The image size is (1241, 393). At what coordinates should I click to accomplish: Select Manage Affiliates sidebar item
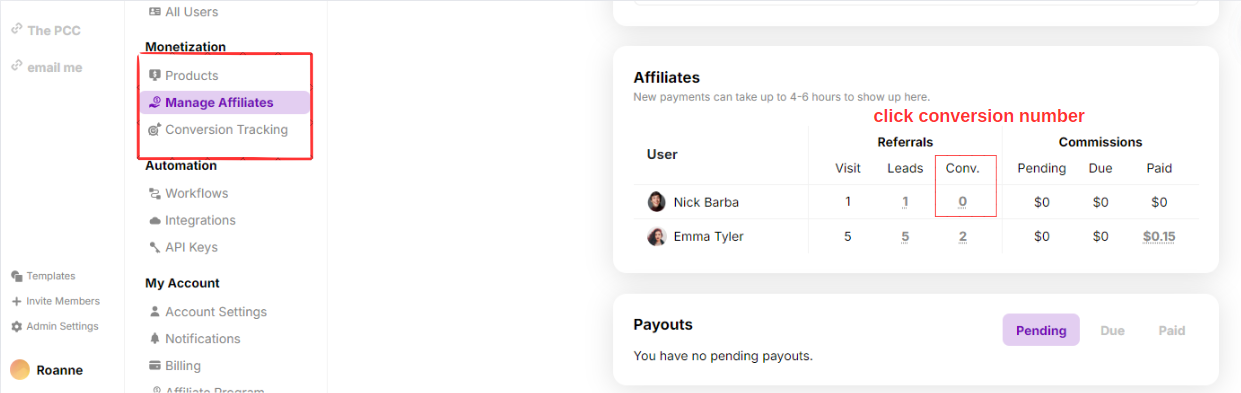coord(224,102)
